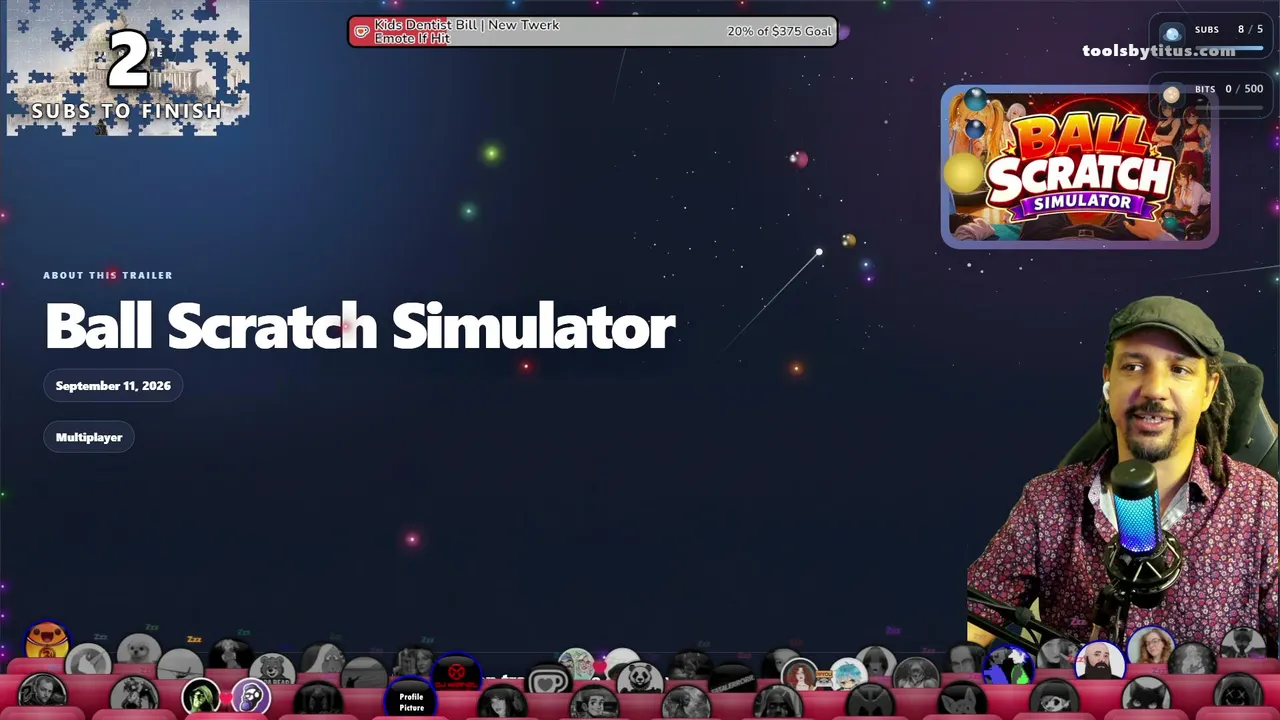Click the BITS goal progress bar
The image size is (1280, 720).
(x=1229, y=106)
